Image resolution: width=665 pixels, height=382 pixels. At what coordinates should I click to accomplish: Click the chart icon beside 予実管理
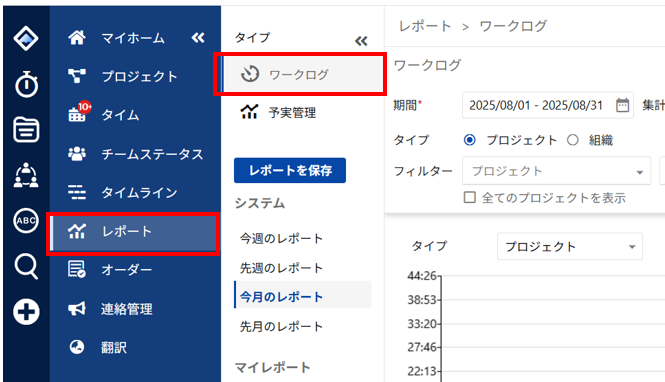pos(249,112)
